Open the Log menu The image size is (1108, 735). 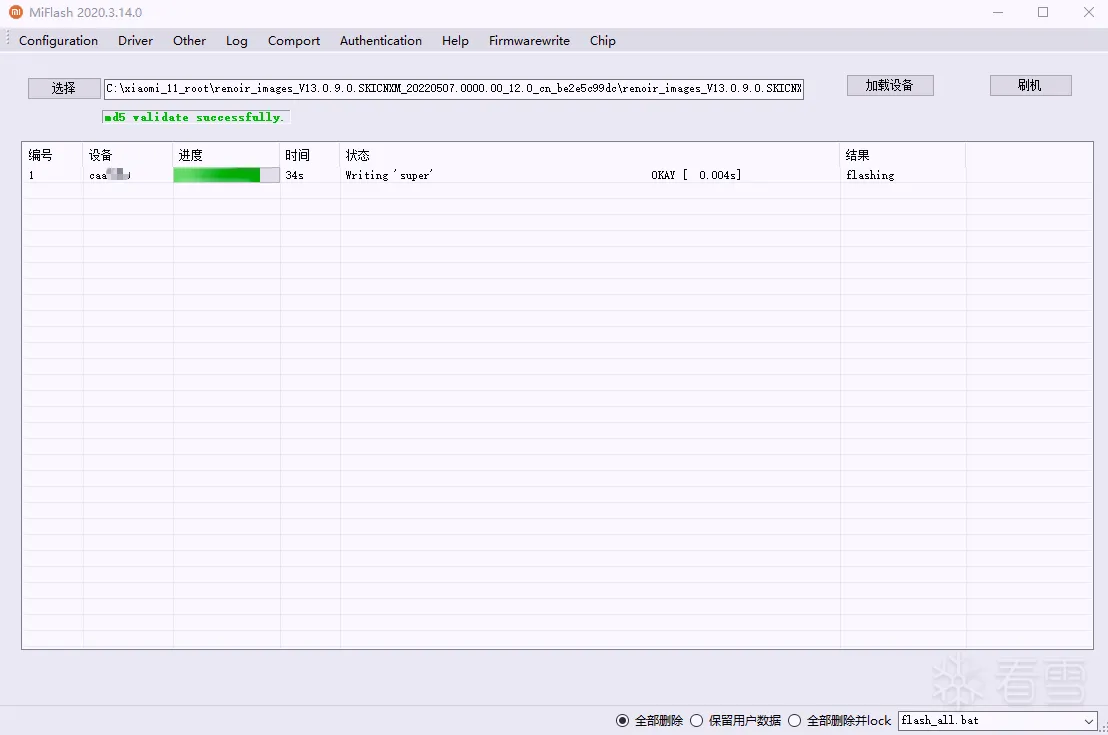point(237,40)
